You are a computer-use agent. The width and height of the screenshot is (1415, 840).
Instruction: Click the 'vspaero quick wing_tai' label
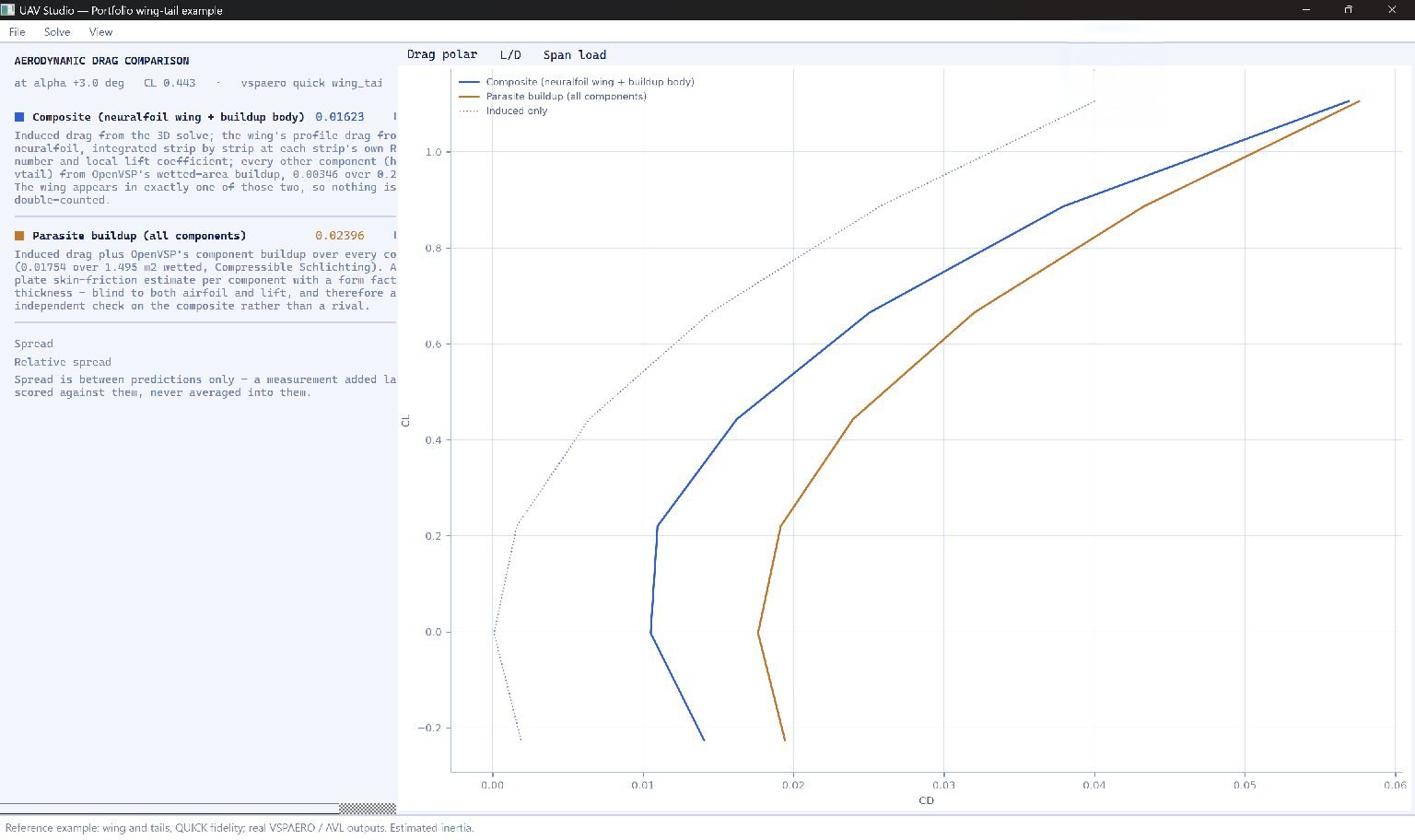pos(311,83)
